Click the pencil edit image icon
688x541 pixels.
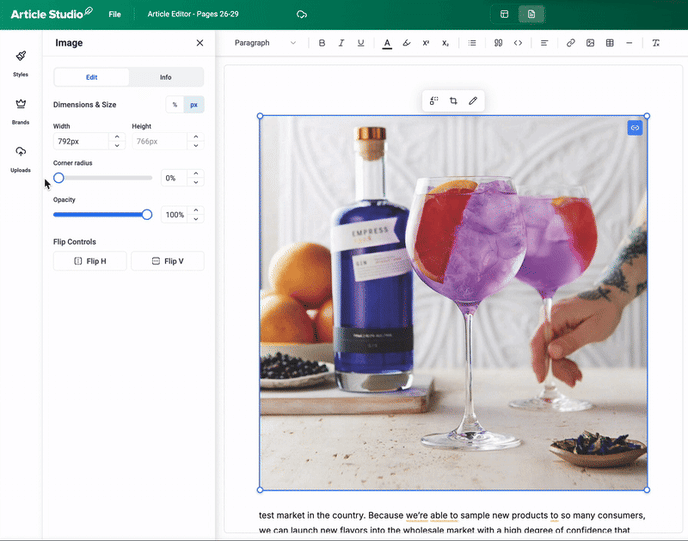pos(473,101)
